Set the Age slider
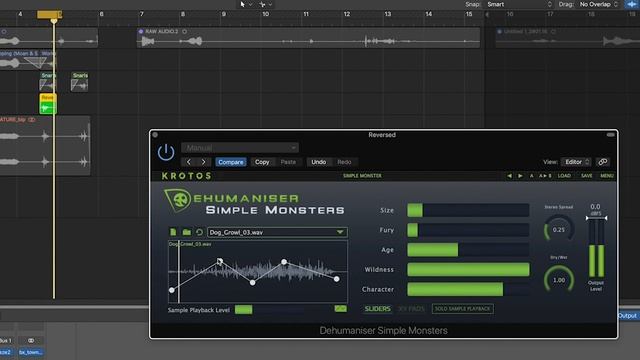The height and width of the screenshot is (360, 640). pyautogui.click(x=468, y=250)
